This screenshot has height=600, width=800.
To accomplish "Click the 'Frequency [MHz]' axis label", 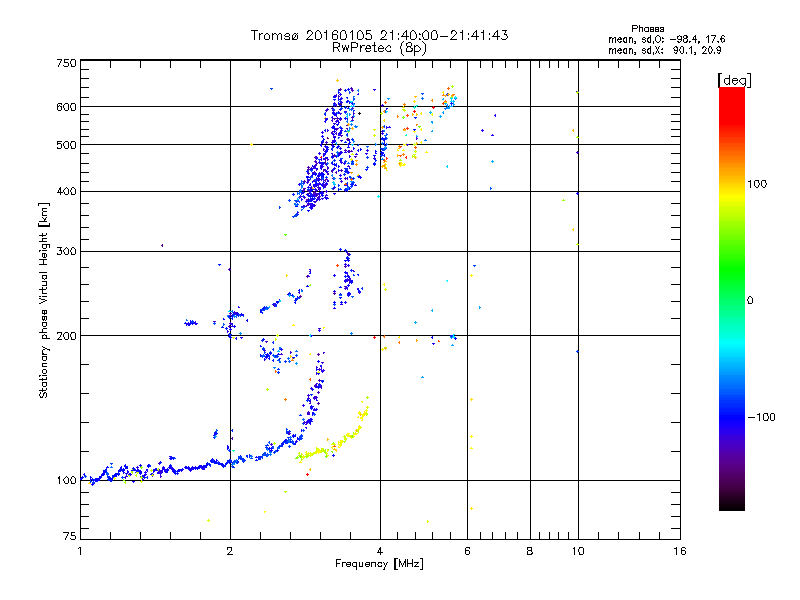I will click(x=379, y=564).
